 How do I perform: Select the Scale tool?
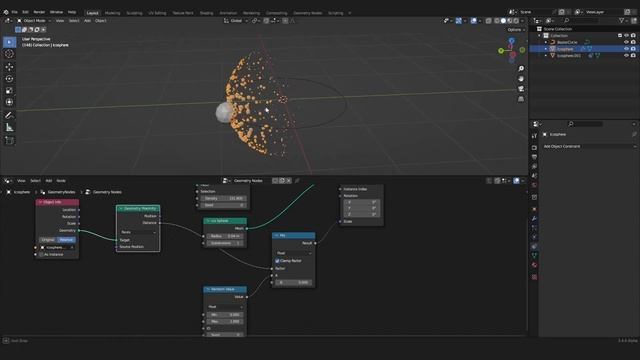9,91
